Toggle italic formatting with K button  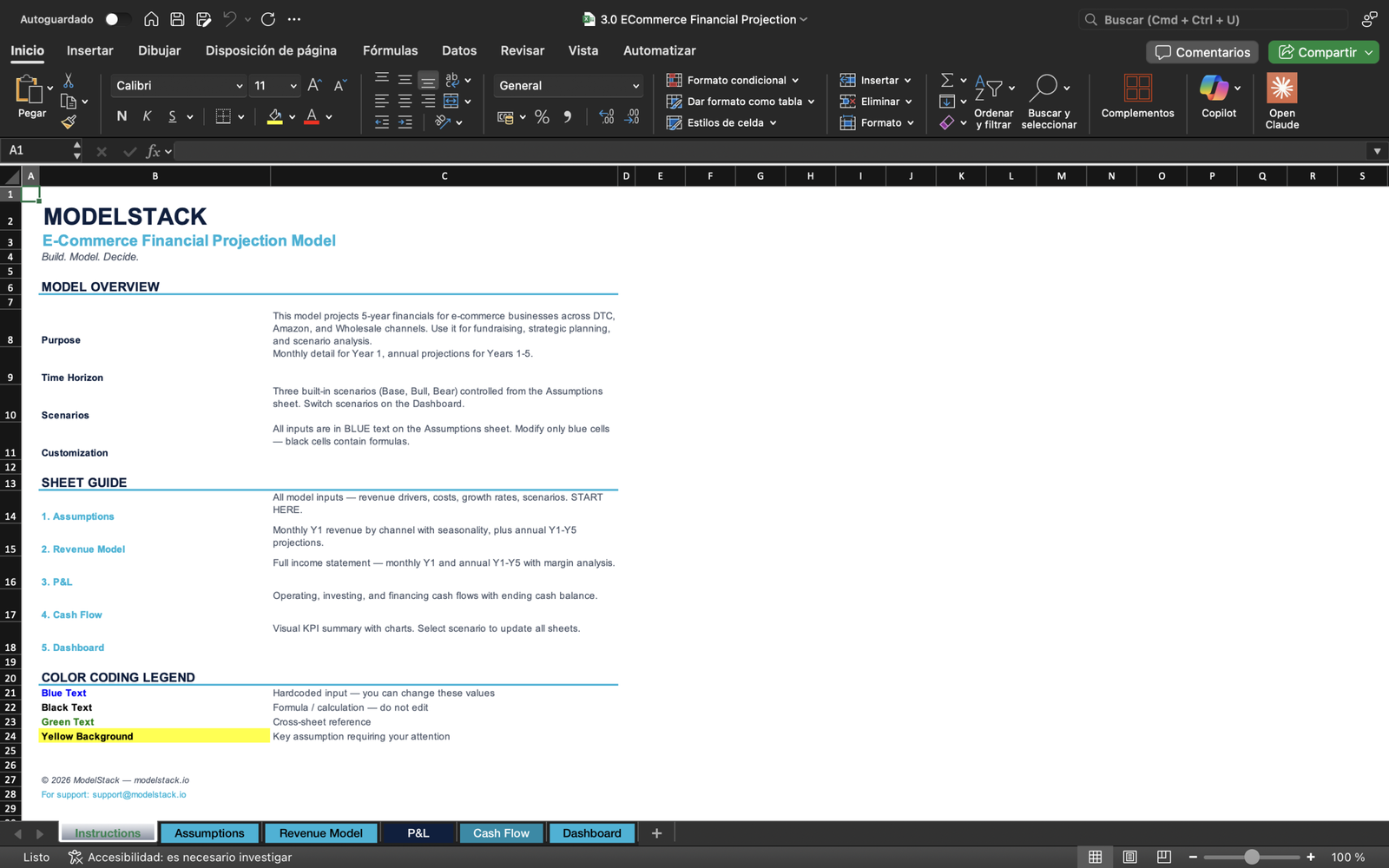pos(147,116)
